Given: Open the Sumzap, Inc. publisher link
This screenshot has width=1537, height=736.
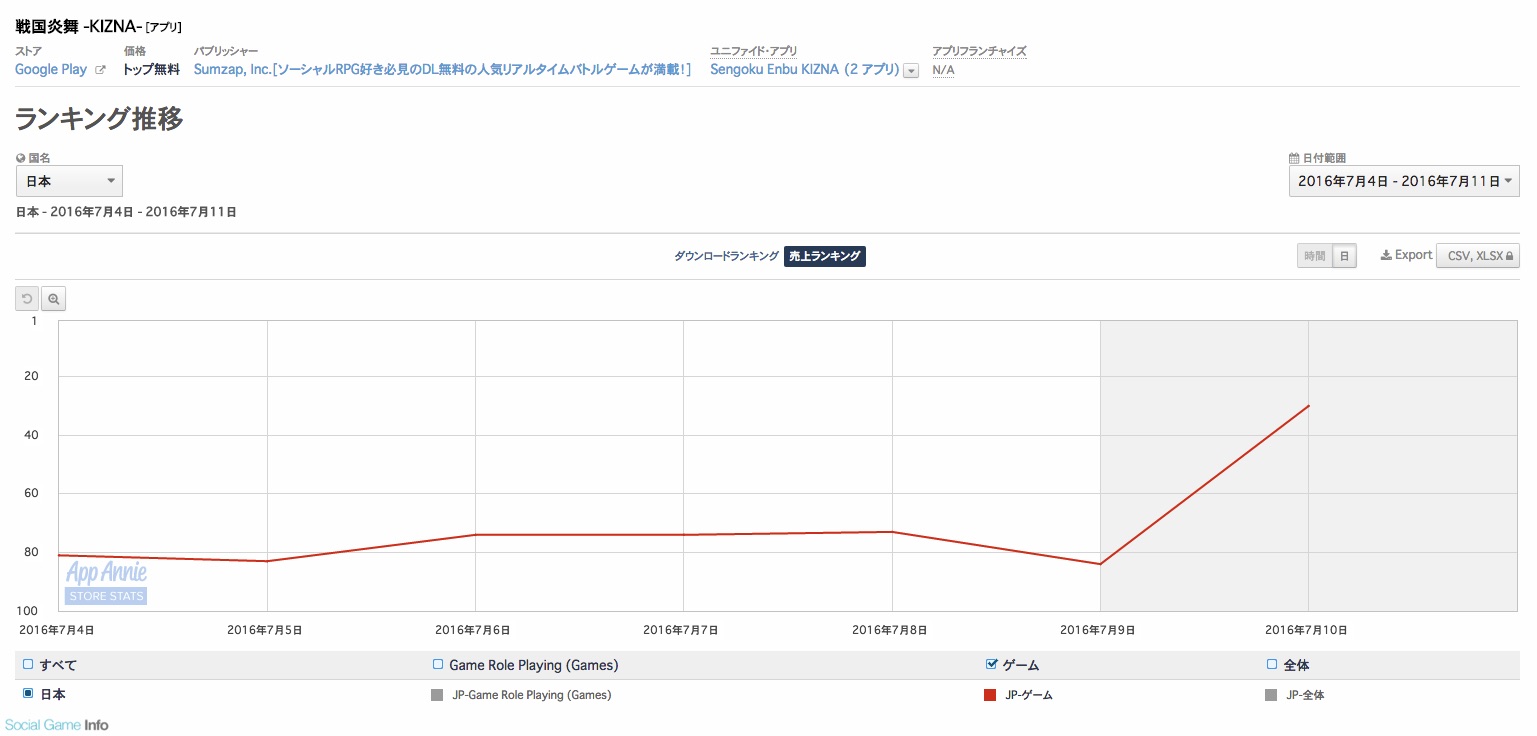Looking at the screenshot, I should (x=442, y=70).
